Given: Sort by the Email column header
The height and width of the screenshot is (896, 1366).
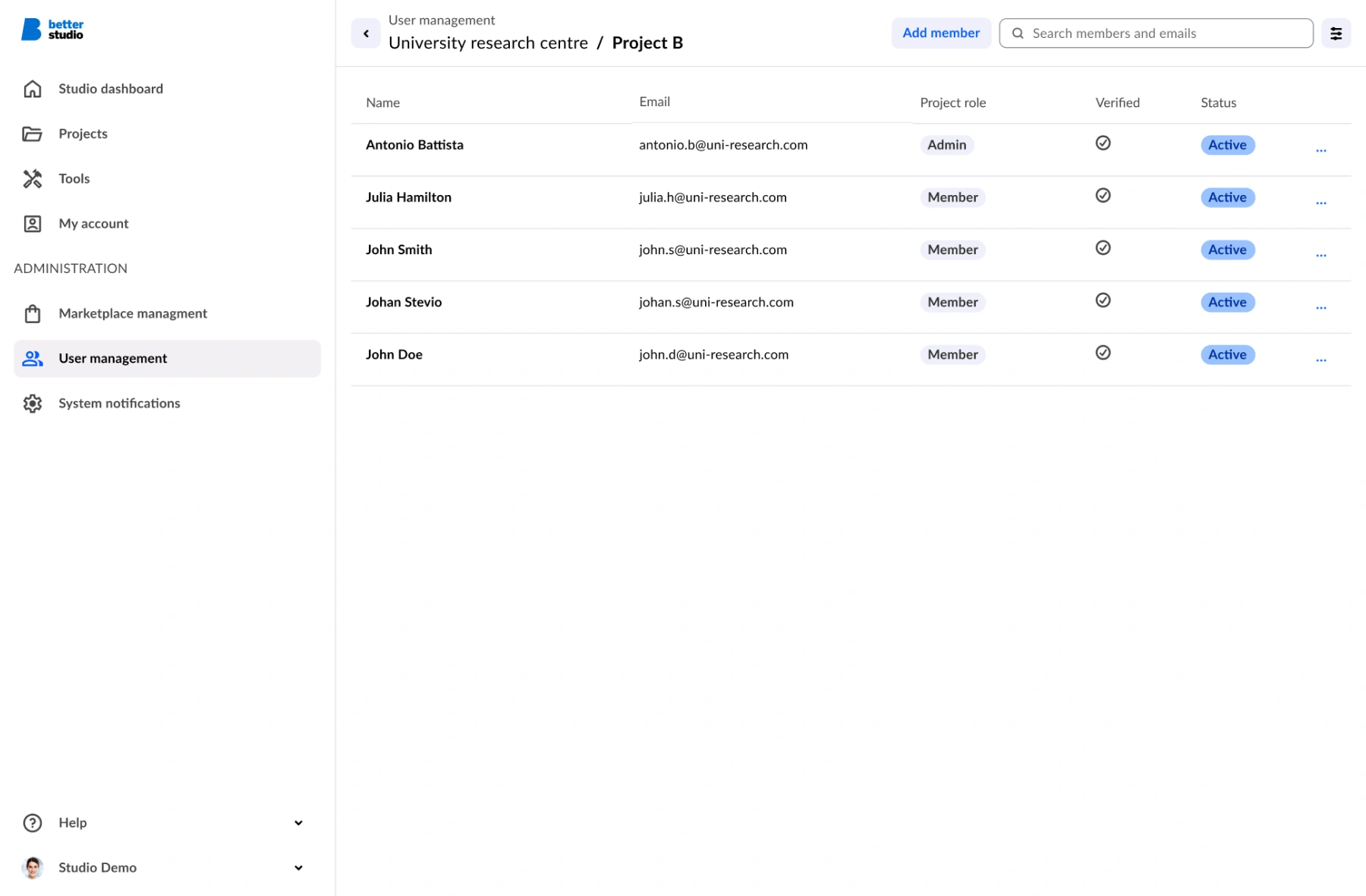Looking at the screenshot, I should pyautogui.click(x=654, y=102).
